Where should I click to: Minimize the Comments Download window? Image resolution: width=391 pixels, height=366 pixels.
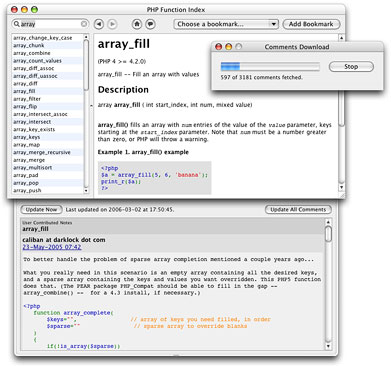click(229, 47)
